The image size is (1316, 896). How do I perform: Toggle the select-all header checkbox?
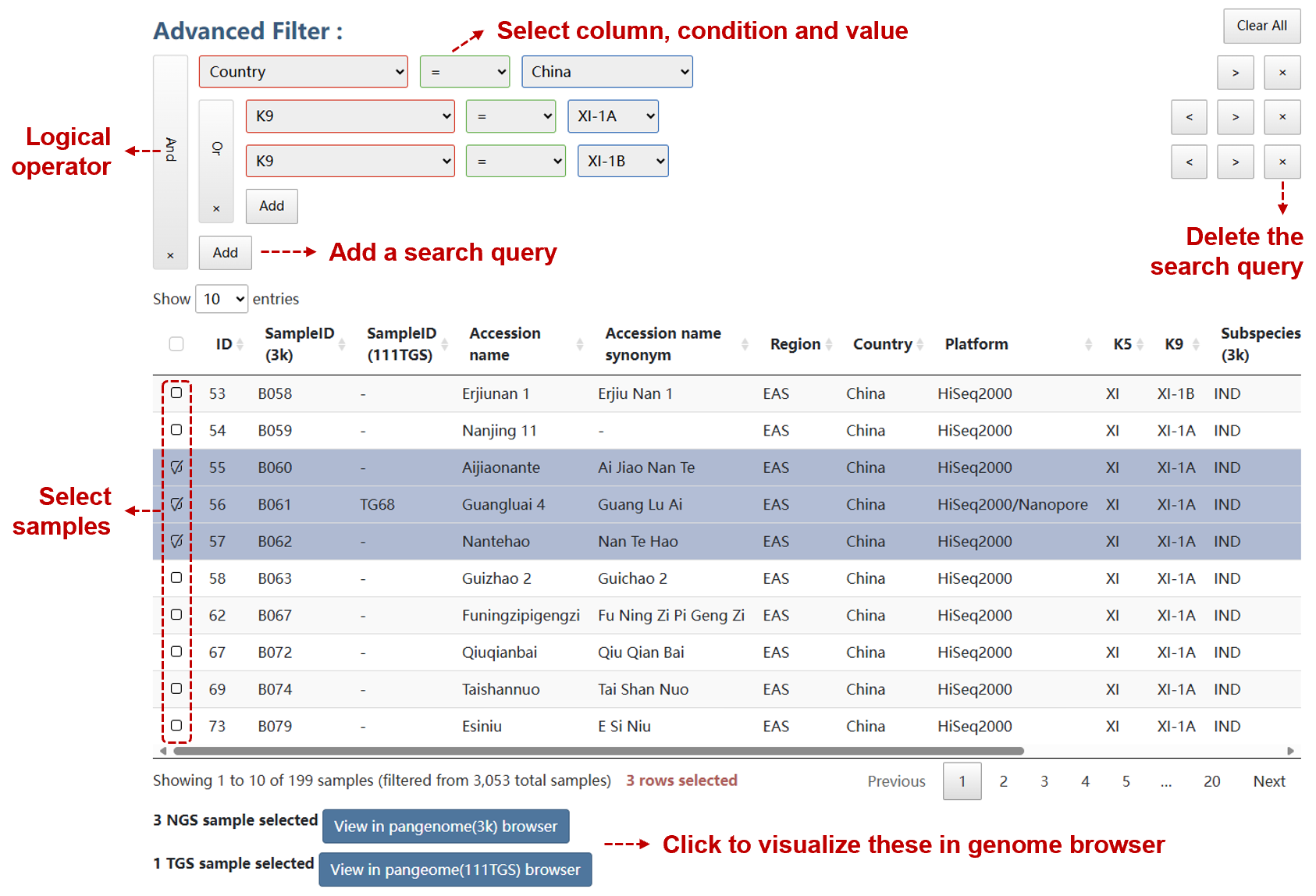click(x=176, y=344)
